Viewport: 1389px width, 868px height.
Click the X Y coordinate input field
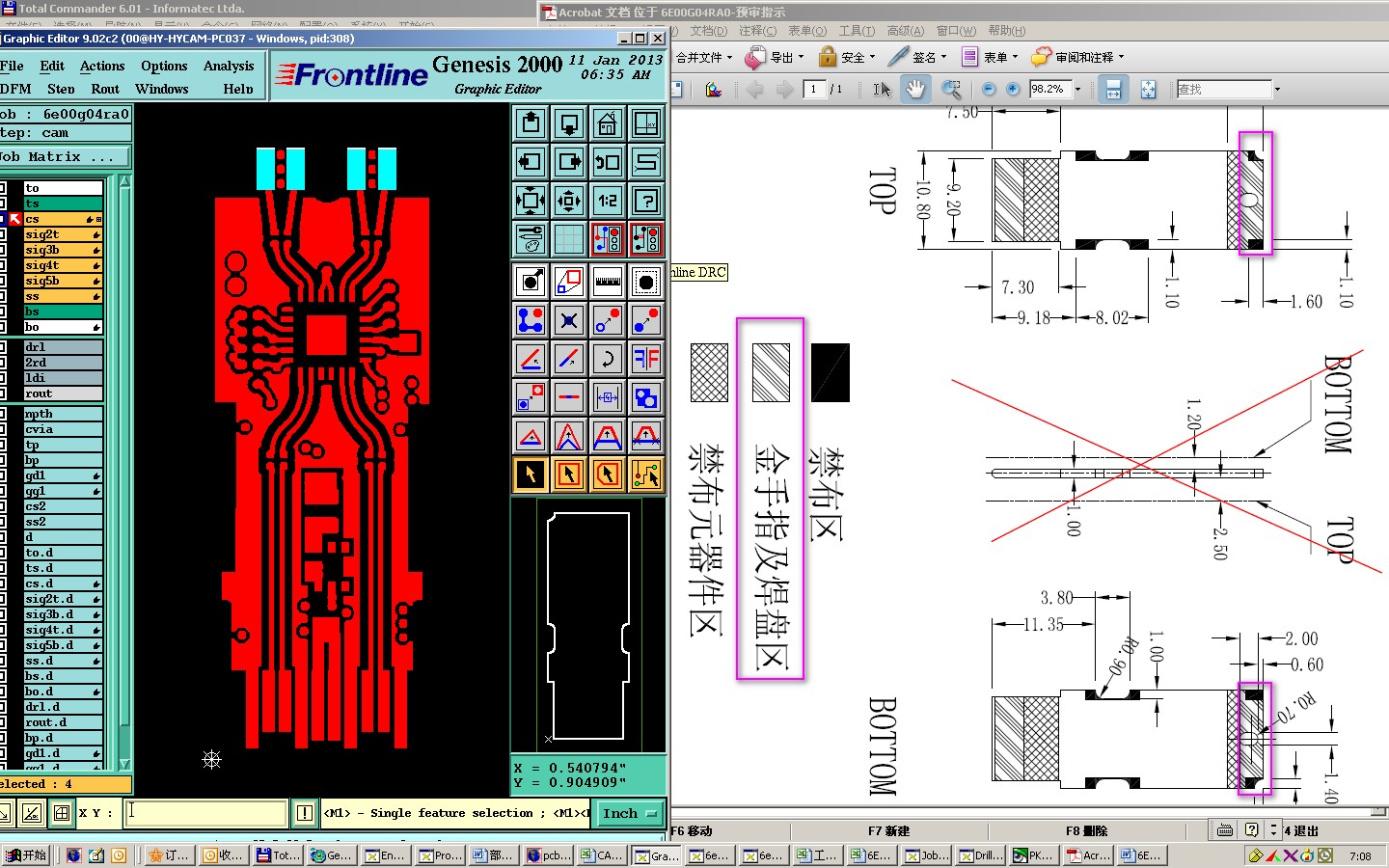pos(205,813)
